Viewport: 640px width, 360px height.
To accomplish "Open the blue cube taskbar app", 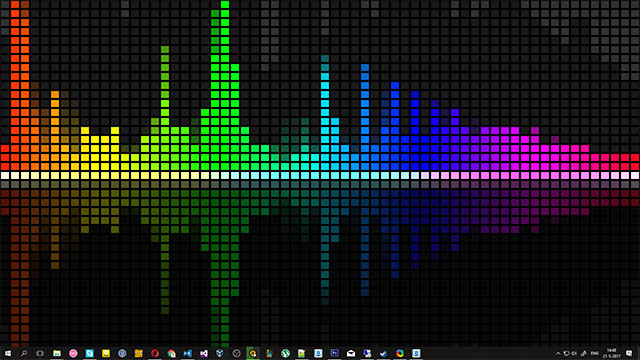I will (220, 353).
